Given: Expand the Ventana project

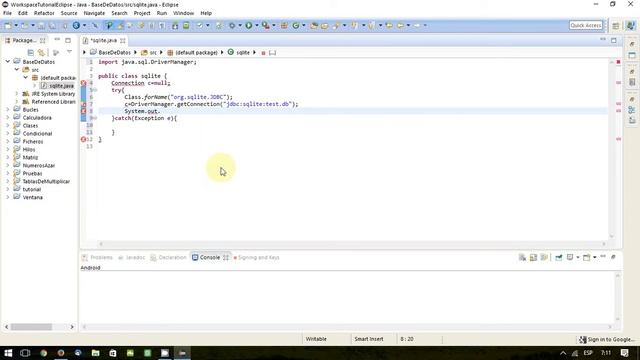Looking at the screenshot, I should click(8, 197).
